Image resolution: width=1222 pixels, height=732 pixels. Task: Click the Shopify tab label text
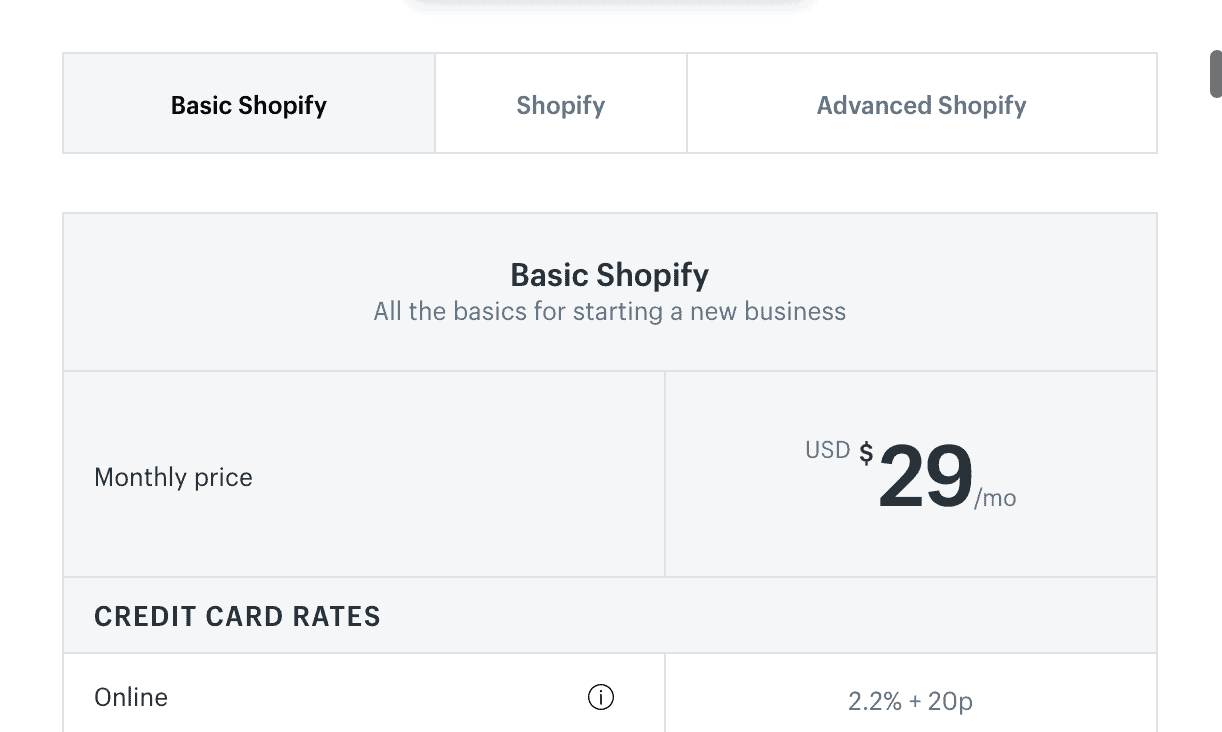click(x=560, y=104)
